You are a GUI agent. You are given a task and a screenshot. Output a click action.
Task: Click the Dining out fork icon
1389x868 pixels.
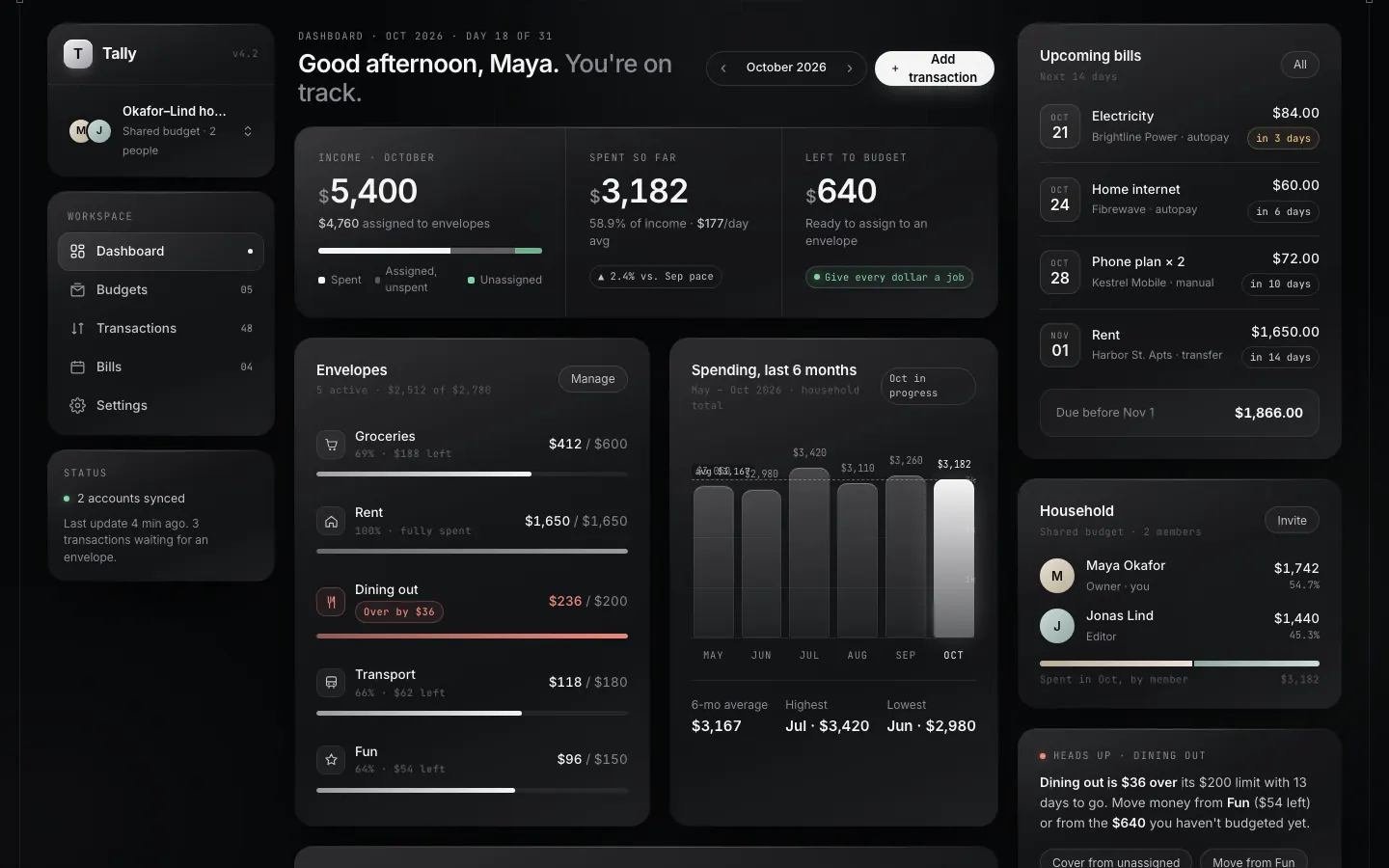coord(331,602)
